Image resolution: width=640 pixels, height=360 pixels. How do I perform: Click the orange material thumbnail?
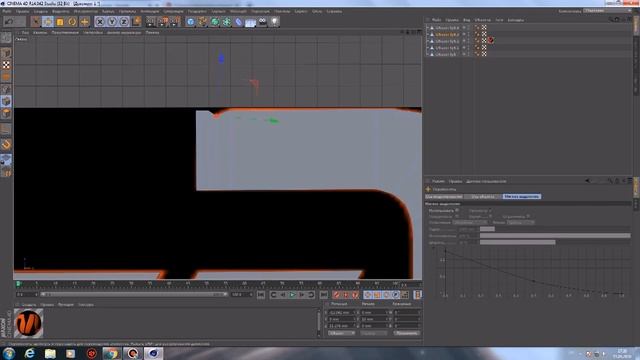pyautogui.click(x=28, y=323)
